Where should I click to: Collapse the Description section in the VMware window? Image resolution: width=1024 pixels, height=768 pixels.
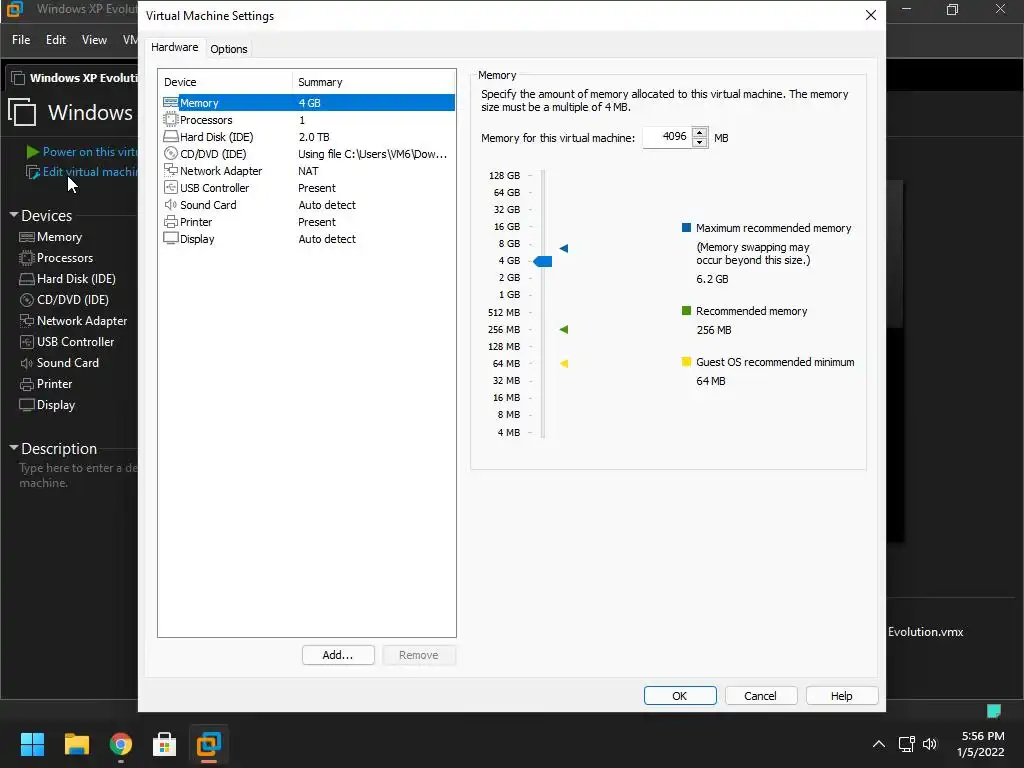[x=14, y=448]
